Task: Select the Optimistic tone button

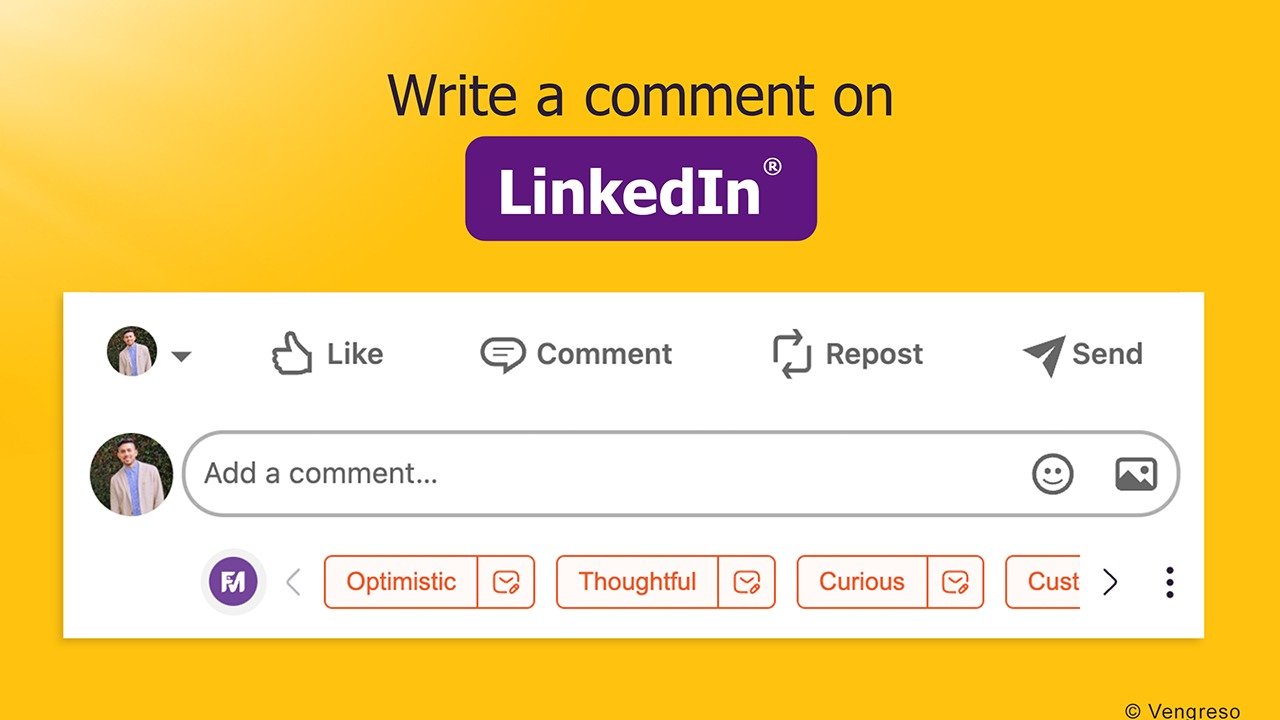Action: click(x=401, y=582)
